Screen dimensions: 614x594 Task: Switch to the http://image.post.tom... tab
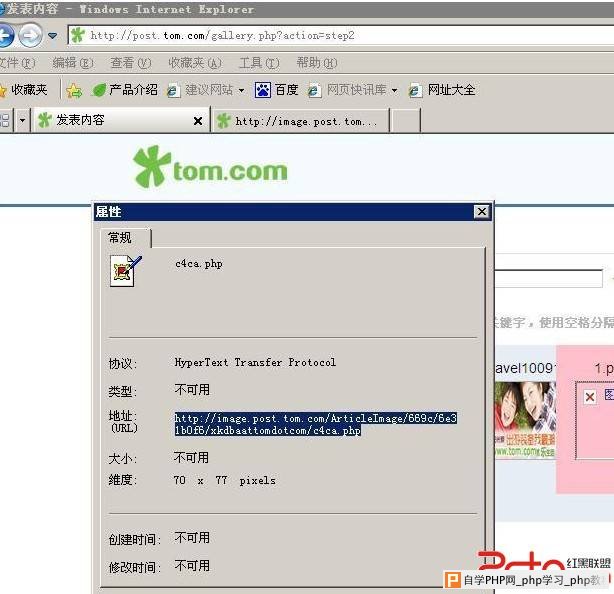pyautogui.click(x=301, y=121)
